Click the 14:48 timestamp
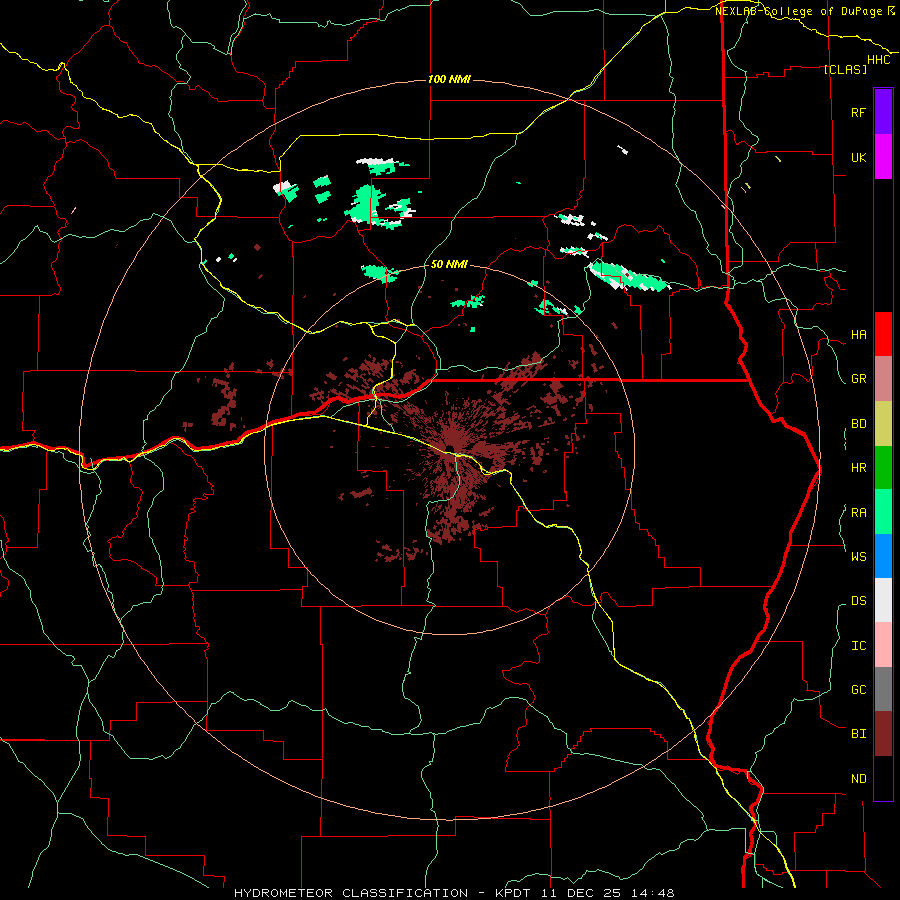Screen dimensions: 900x900 click(x=651, y=893)
